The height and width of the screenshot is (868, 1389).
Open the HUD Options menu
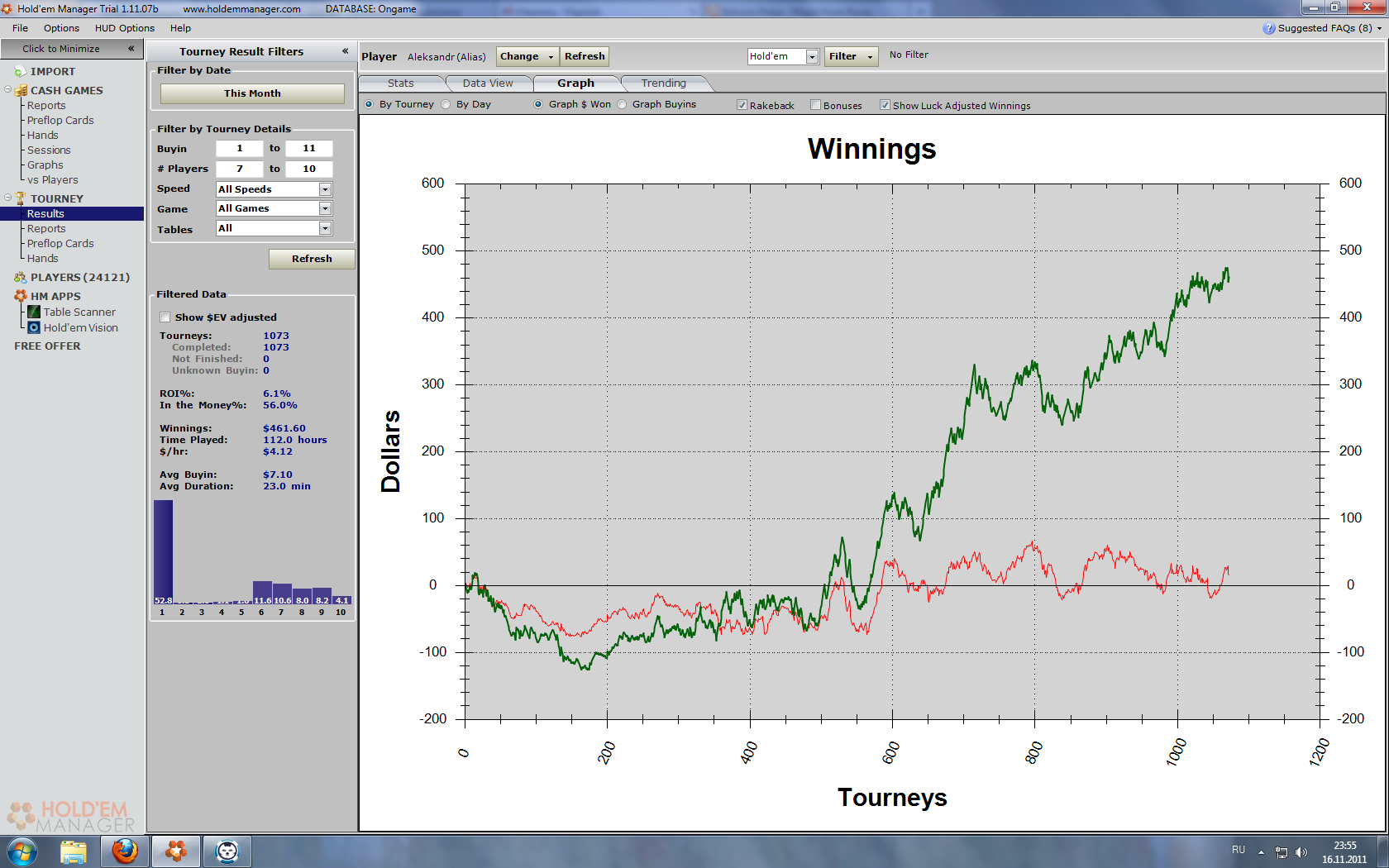[124, 28]
